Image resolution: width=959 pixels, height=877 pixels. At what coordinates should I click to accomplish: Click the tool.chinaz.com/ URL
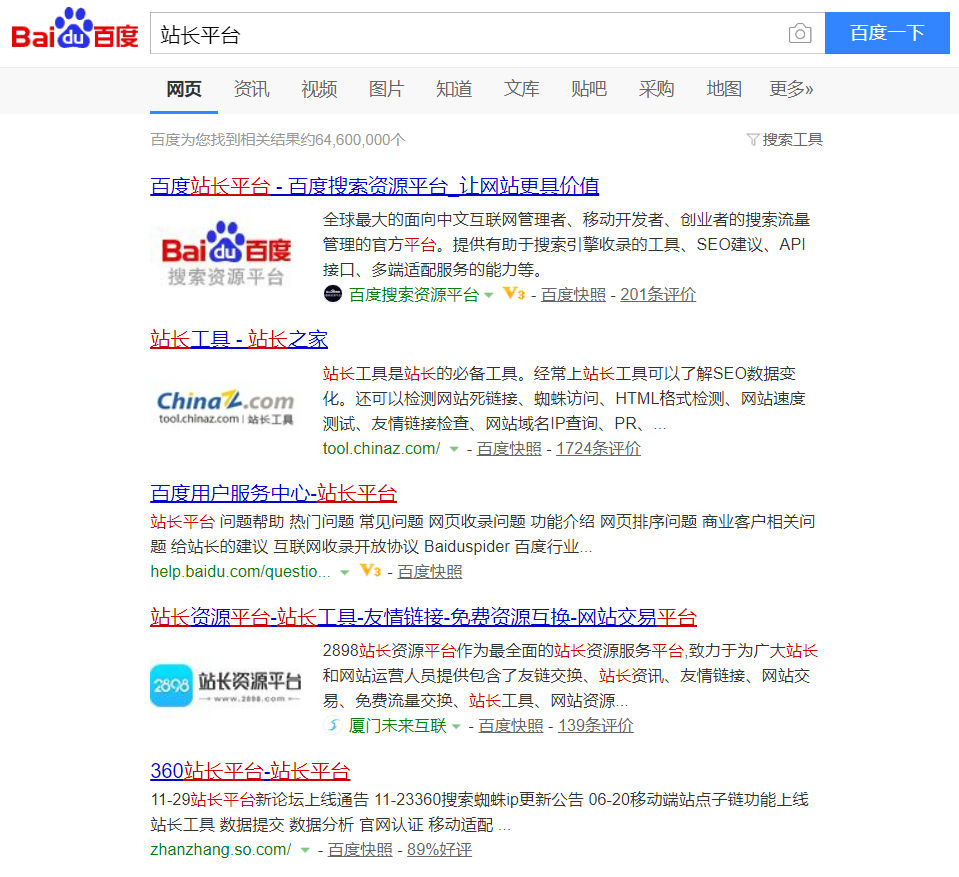(x=381, y=449)
